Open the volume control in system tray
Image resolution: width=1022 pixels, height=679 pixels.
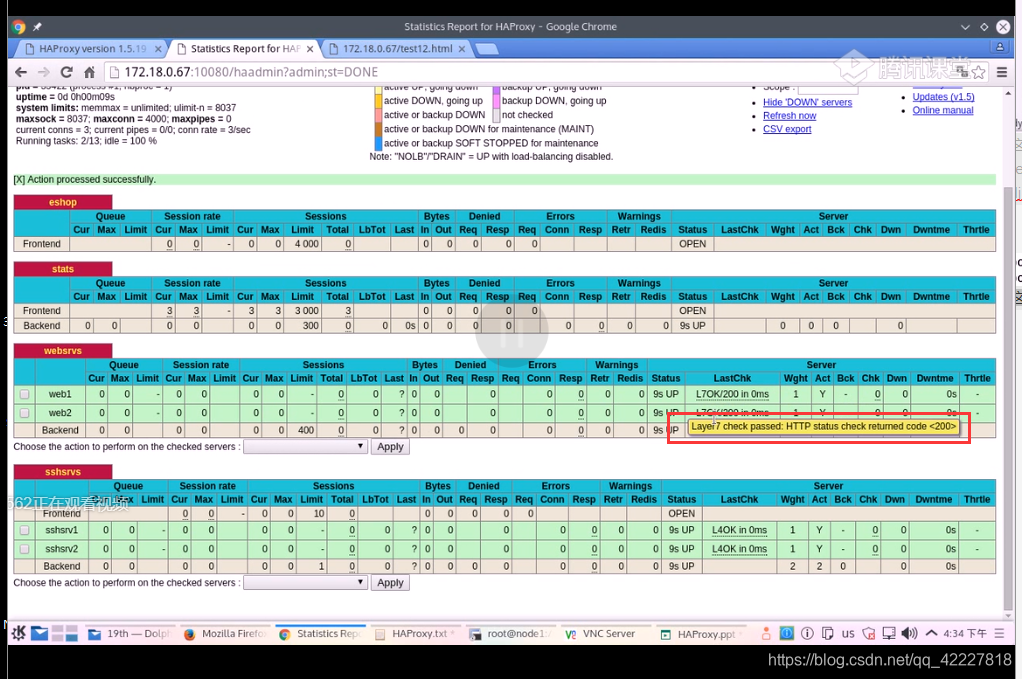910,633
